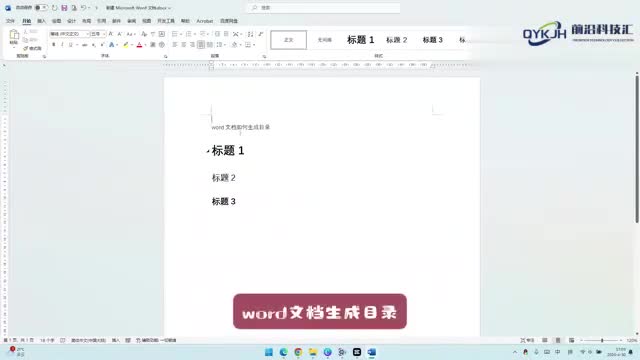Image resolution: width=640 pixels, height=360 pixels.
Task: Toggle Show/Hide paragraph marks
Action: [x=261, y=34]
